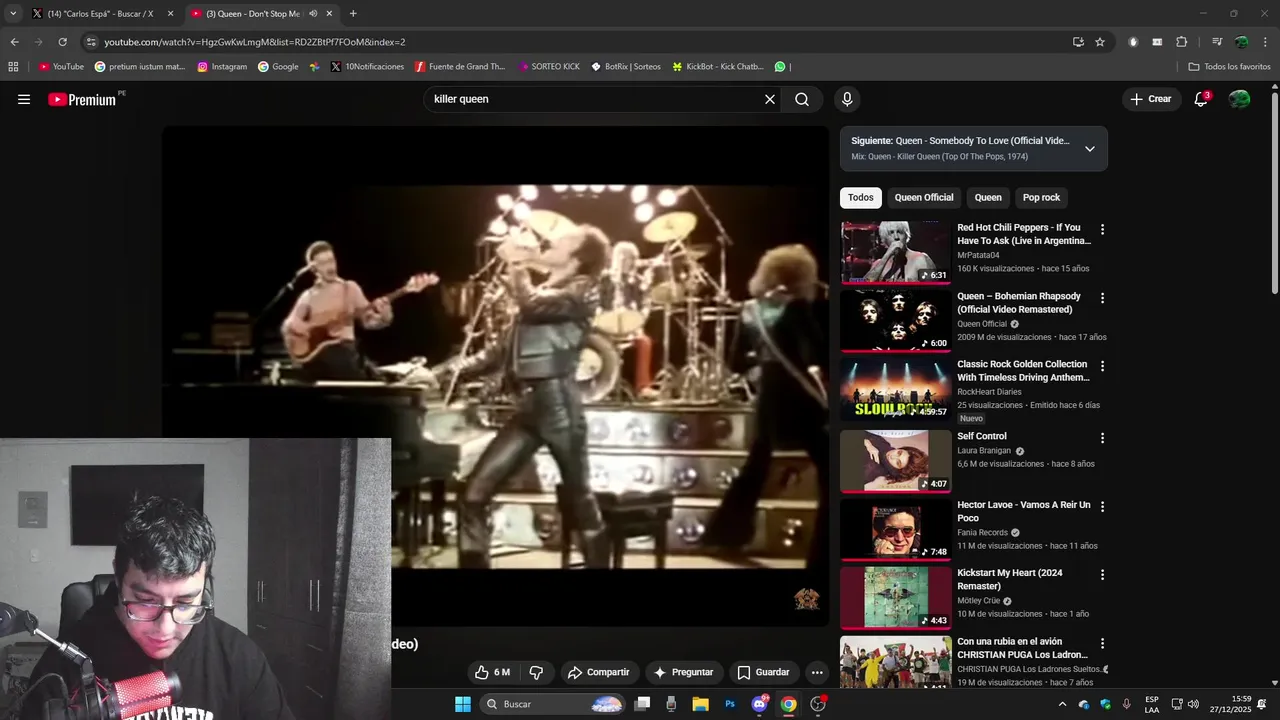Viewport: 1280px width, 720px height.
Task: Open File Explorer from taskbar
Action: tap(700, 704)
